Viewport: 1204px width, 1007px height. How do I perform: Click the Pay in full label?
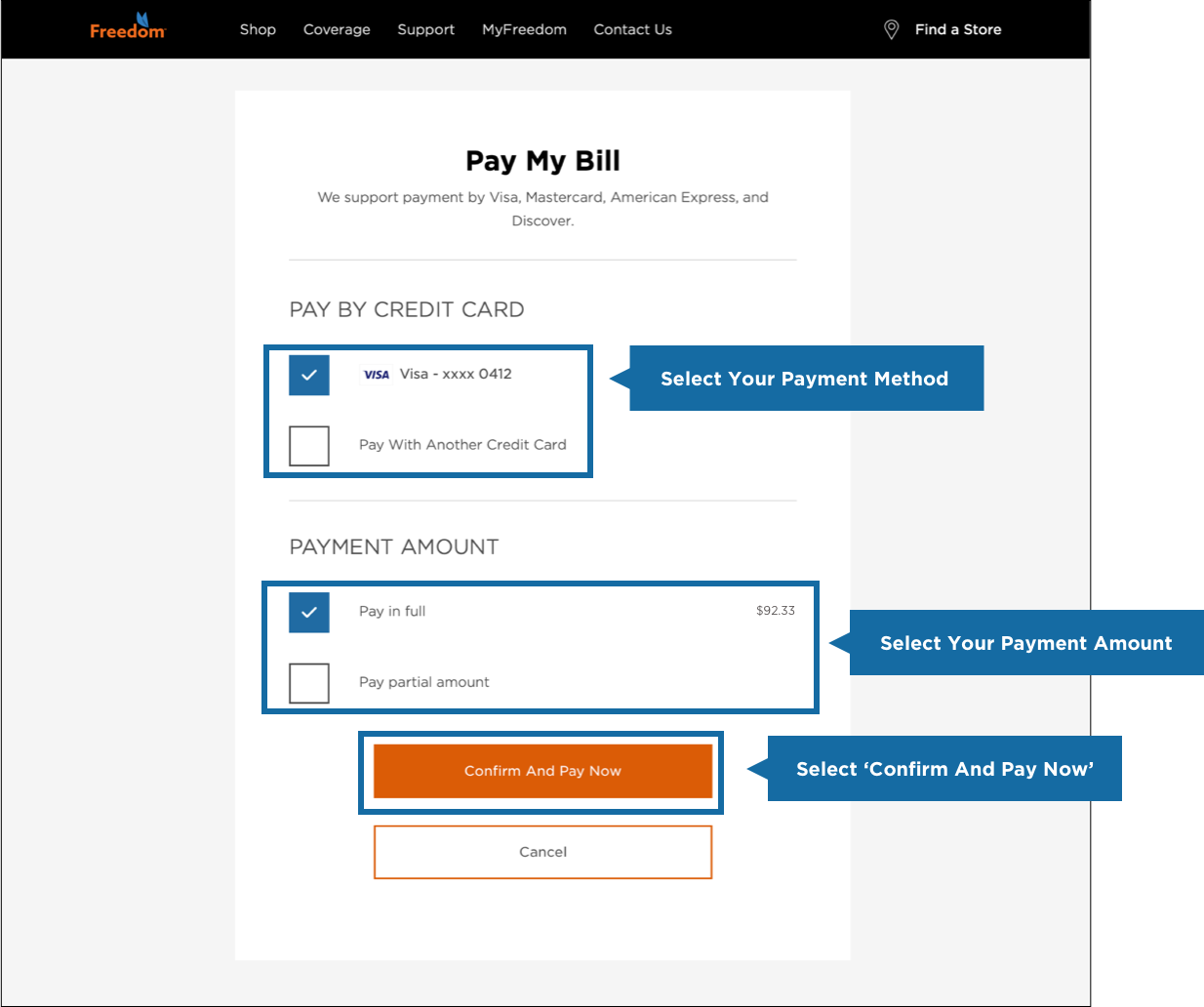click(392, 611)
